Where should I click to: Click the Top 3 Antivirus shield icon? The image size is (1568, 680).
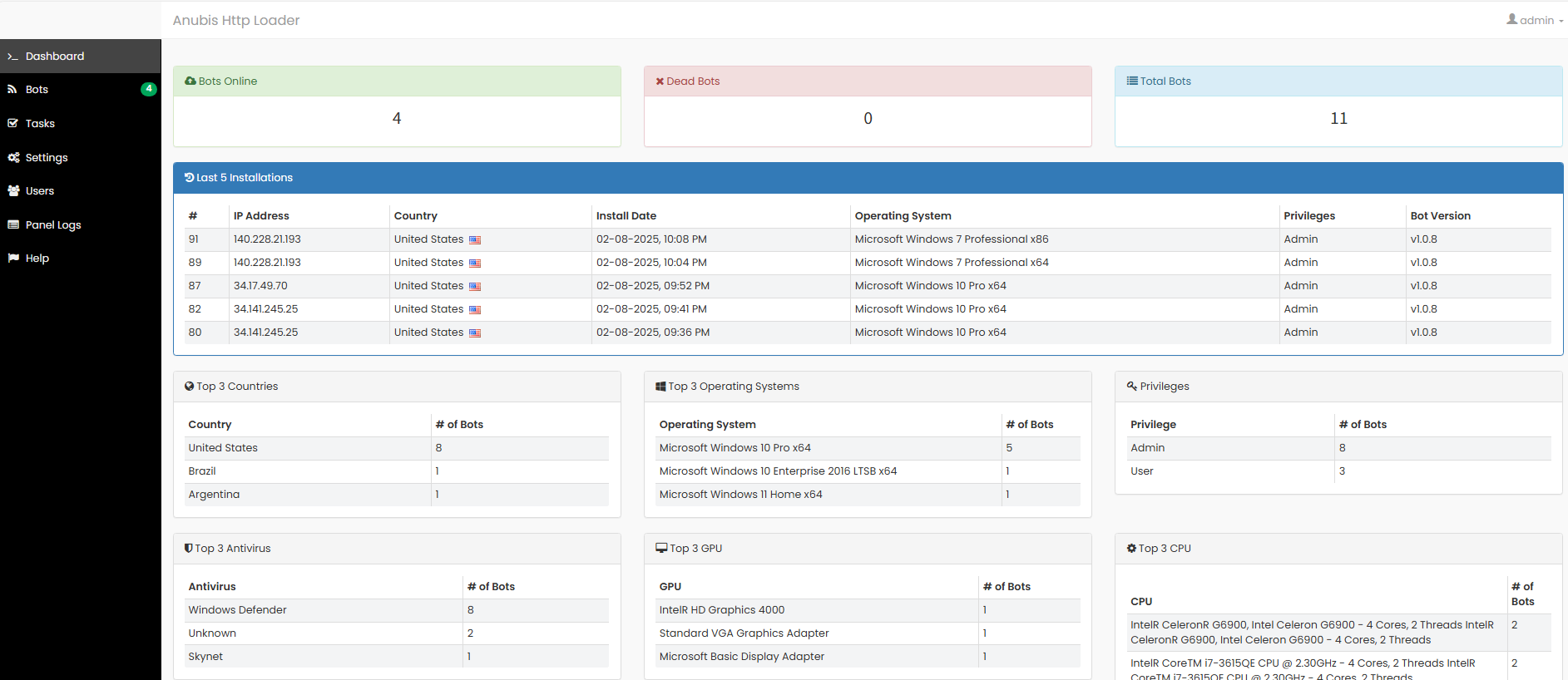(189, 548)
